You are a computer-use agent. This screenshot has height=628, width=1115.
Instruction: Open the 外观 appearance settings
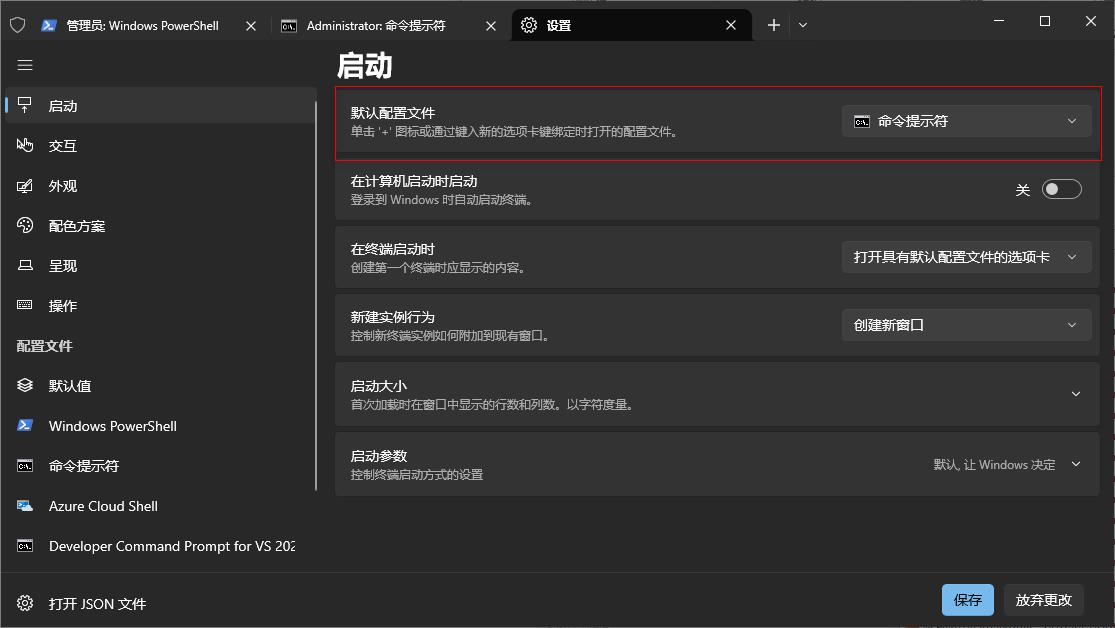tap(62, 185)
